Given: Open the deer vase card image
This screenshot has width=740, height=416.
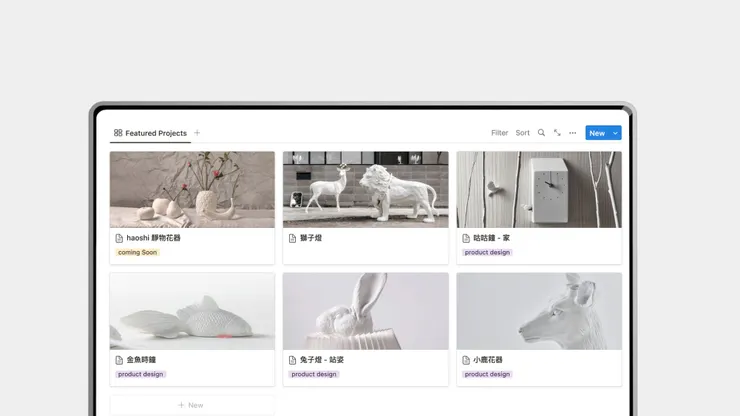Looking at the screenshot, I should click(x=539, y=311).
